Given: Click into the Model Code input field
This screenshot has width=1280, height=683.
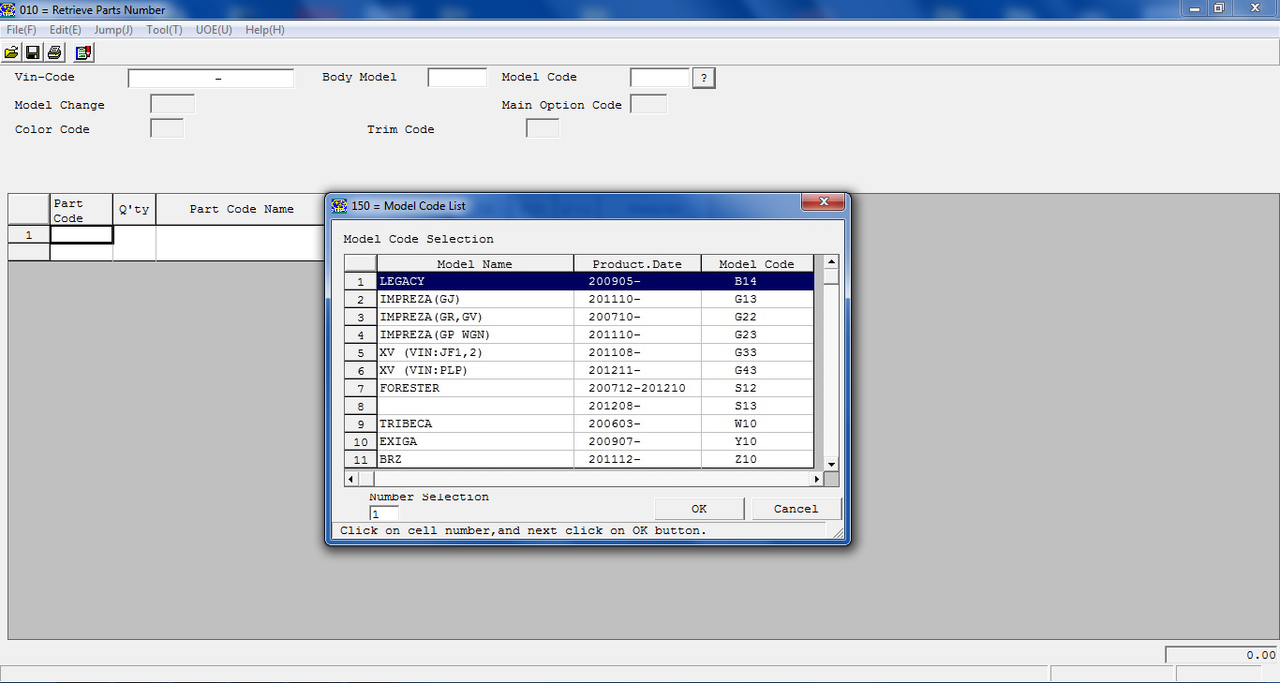Looking at the screenshot, I should (x=660, y=77).
